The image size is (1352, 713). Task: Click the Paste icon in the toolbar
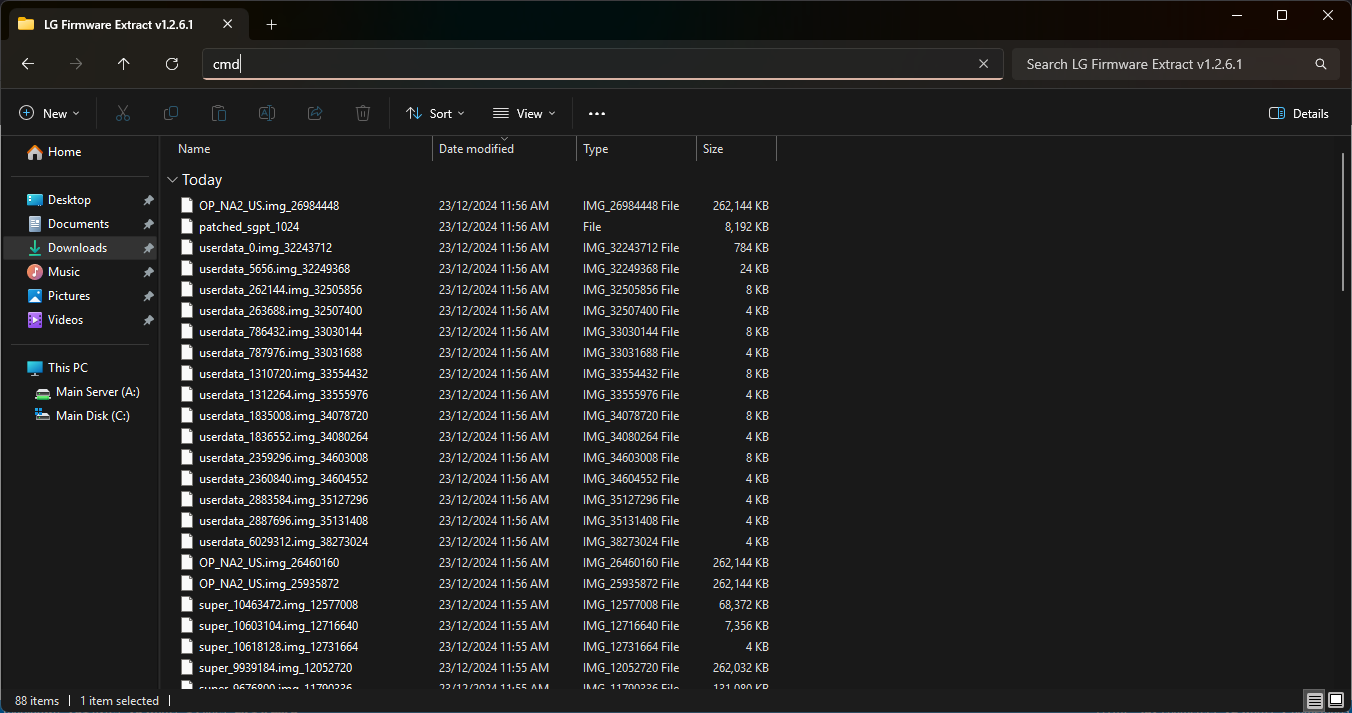(218, 113)
